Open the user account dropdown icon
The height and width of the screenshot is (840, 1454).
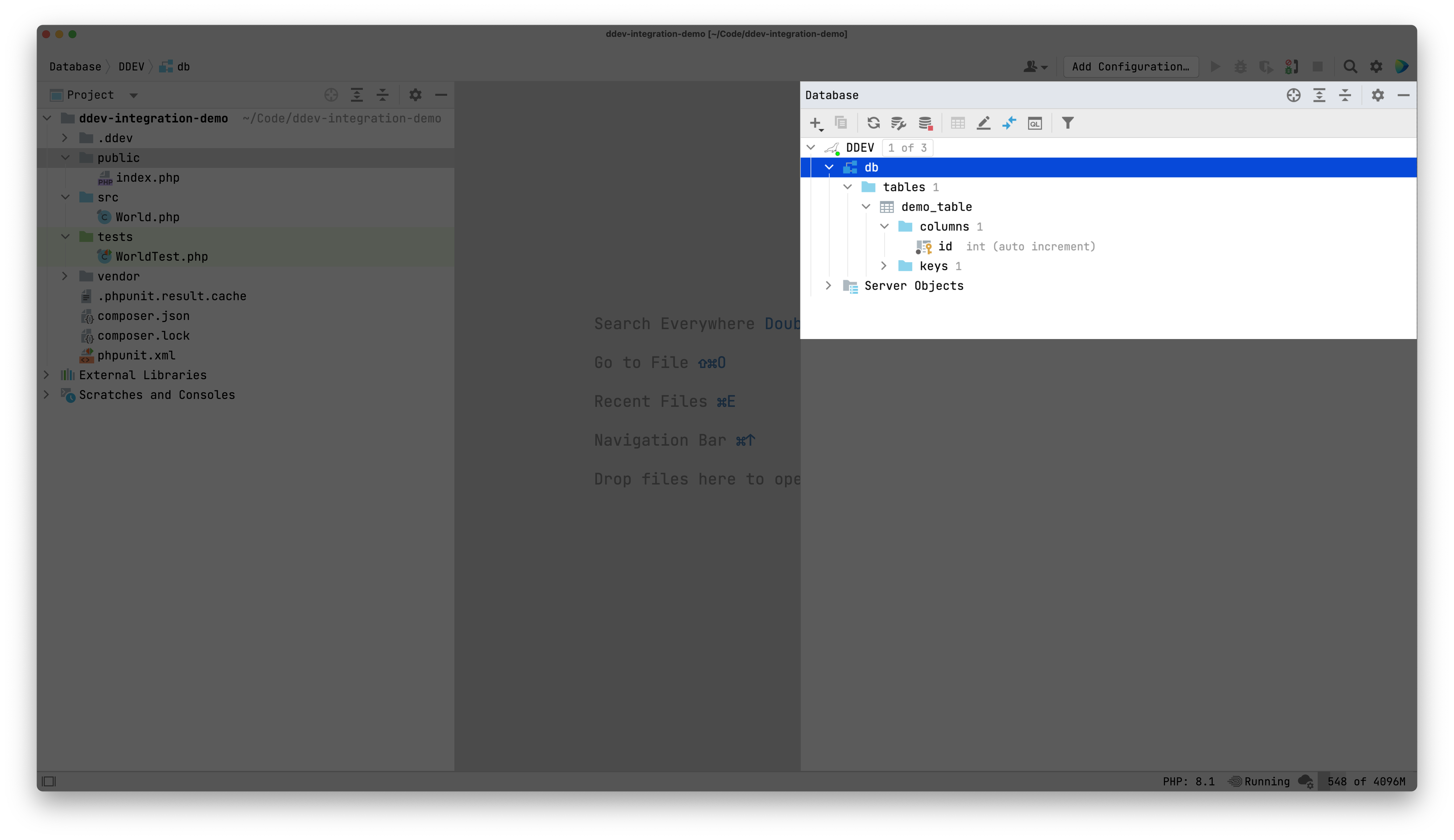click(1036, 66)
